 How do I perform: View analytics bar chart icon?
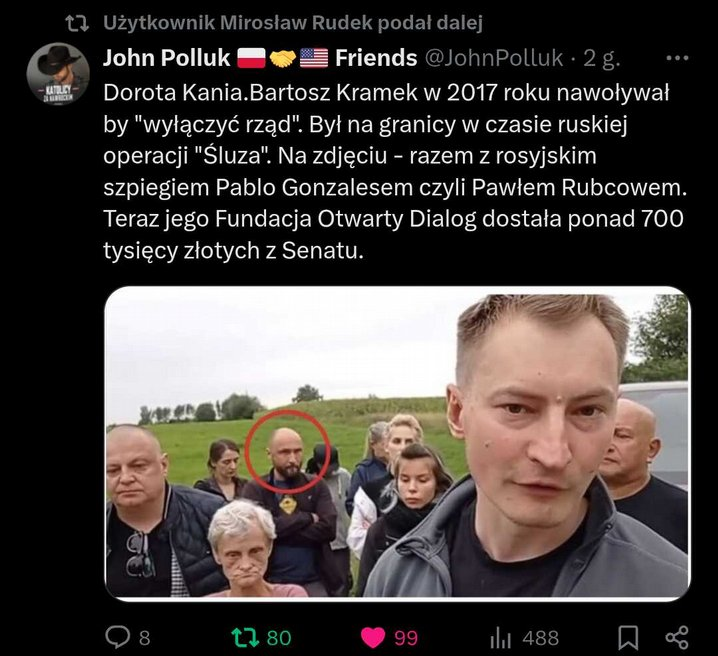coord(500,638)
